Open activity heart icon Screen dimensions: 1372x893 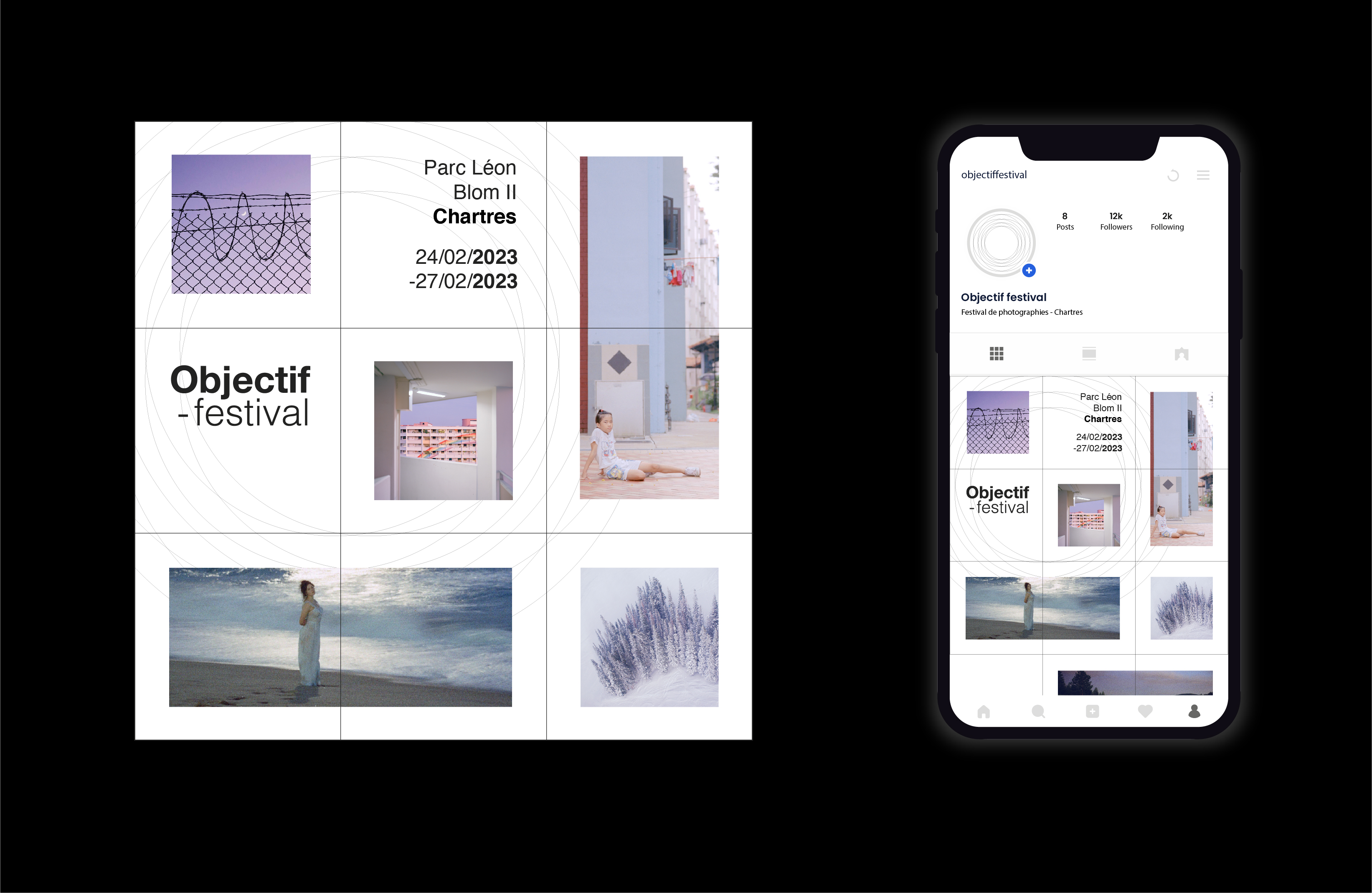pyautogui.click(x=1145, y=711)
